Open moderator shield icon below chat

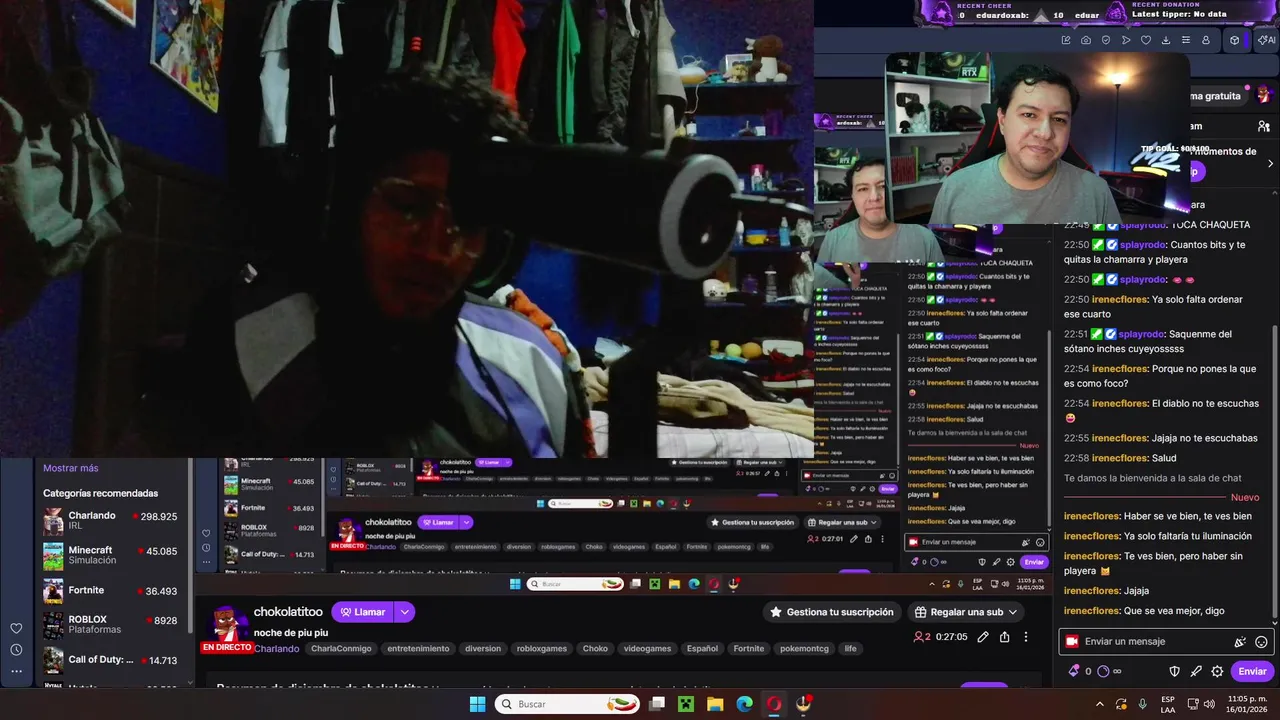[1174, 671]
